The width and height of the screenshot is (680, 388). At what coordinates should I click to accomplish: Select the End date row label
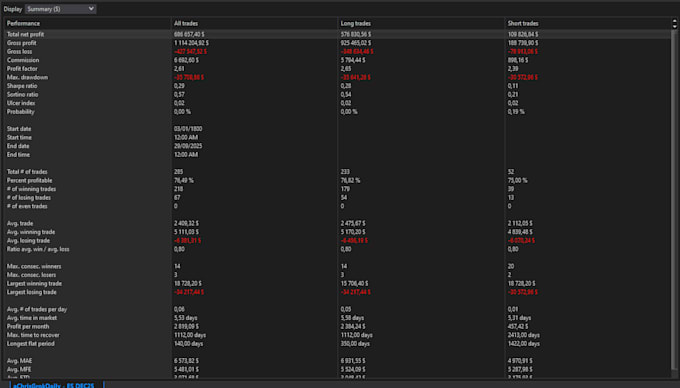pos(18,146)
